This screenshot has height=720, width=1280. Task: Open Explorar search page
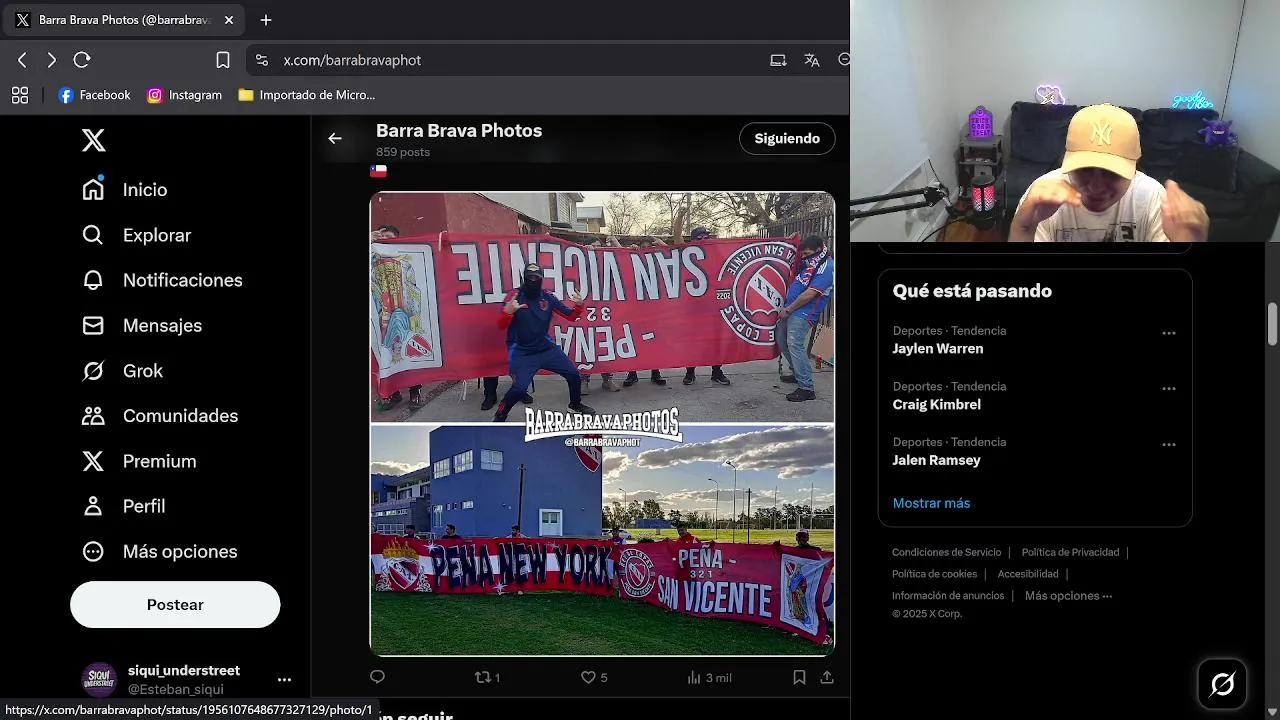pos(136,235)
